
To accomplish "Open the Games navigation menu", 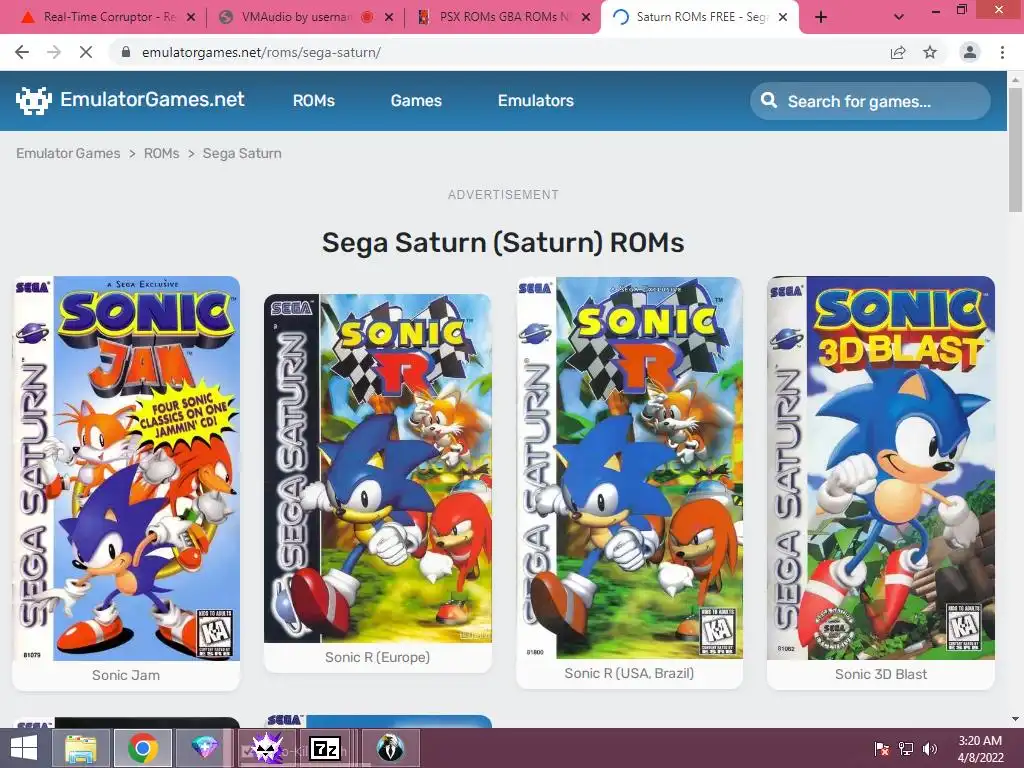I will point(416,101).
